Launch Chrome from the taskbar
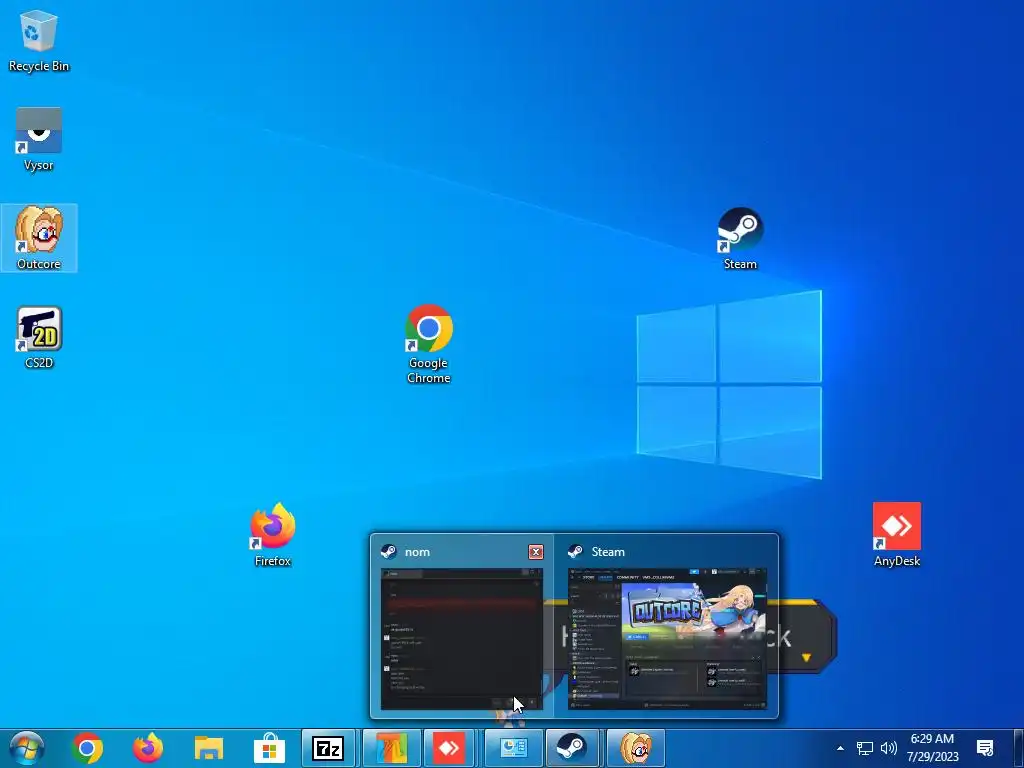Viewport: 1024px width, 768px height. [87, 748]
